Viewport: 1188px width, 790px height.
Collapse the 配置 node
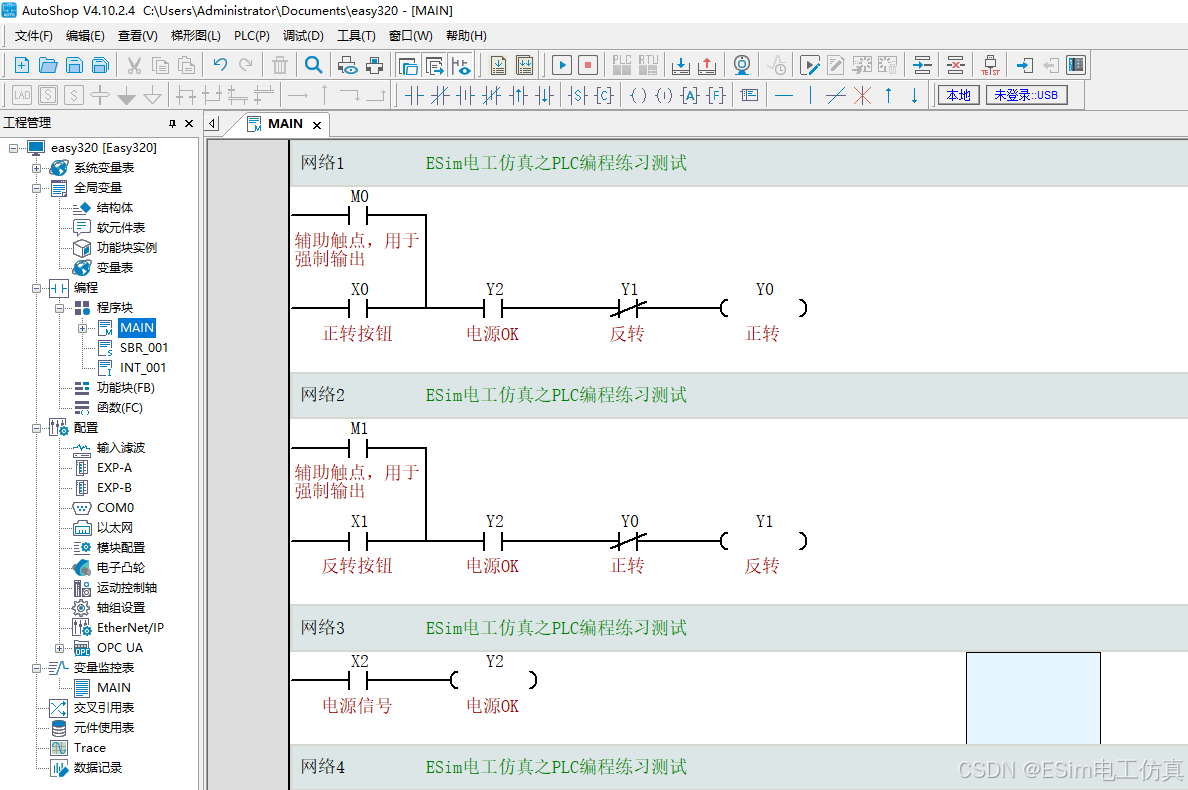point(36,428)
